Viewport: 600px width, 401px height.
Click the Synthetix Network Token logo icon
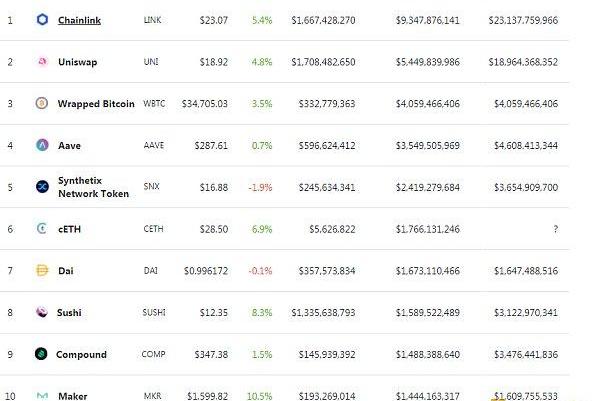coord(42,187)
